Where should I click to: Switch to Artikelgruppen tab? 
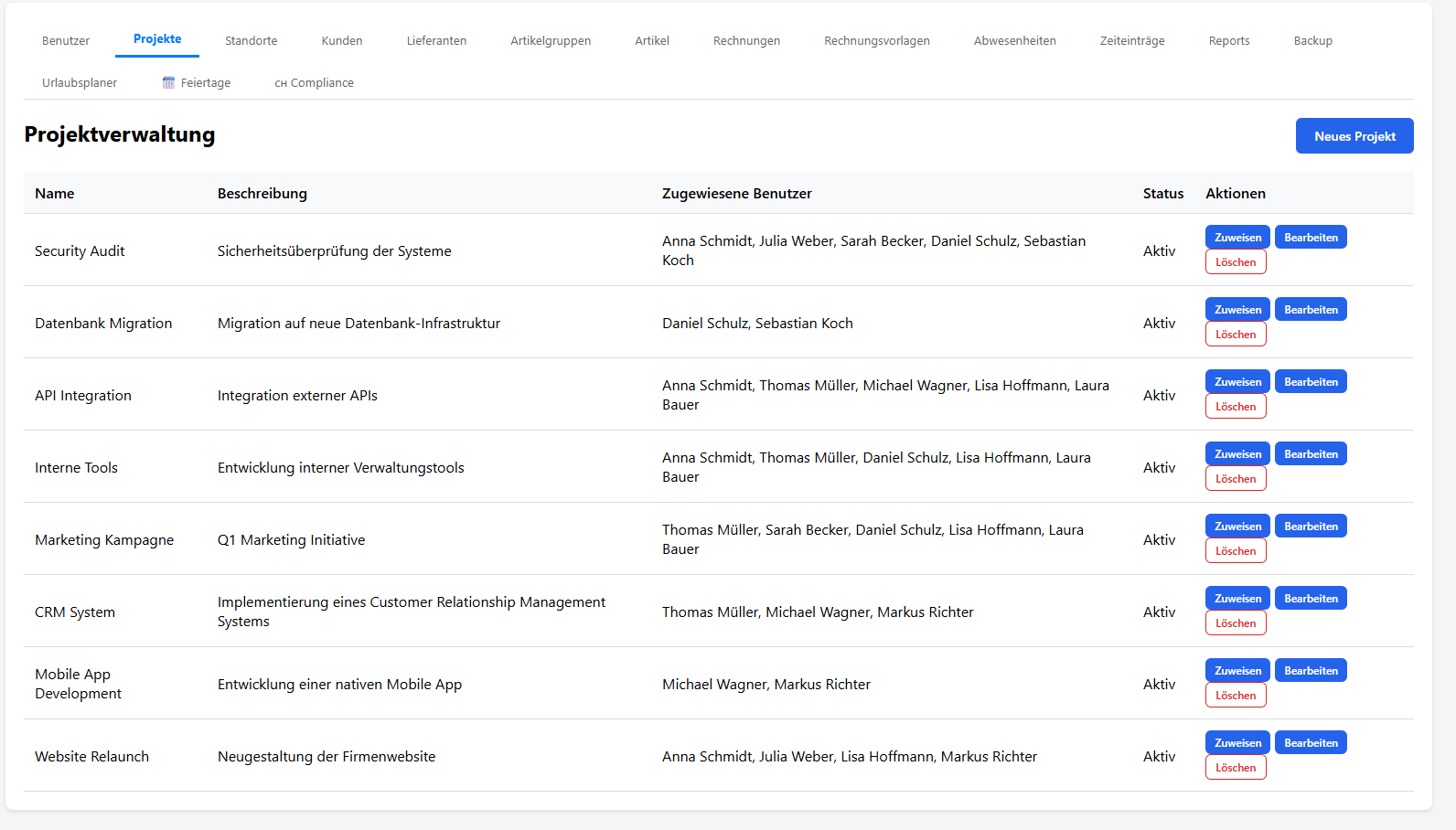(x=551, y=40)
